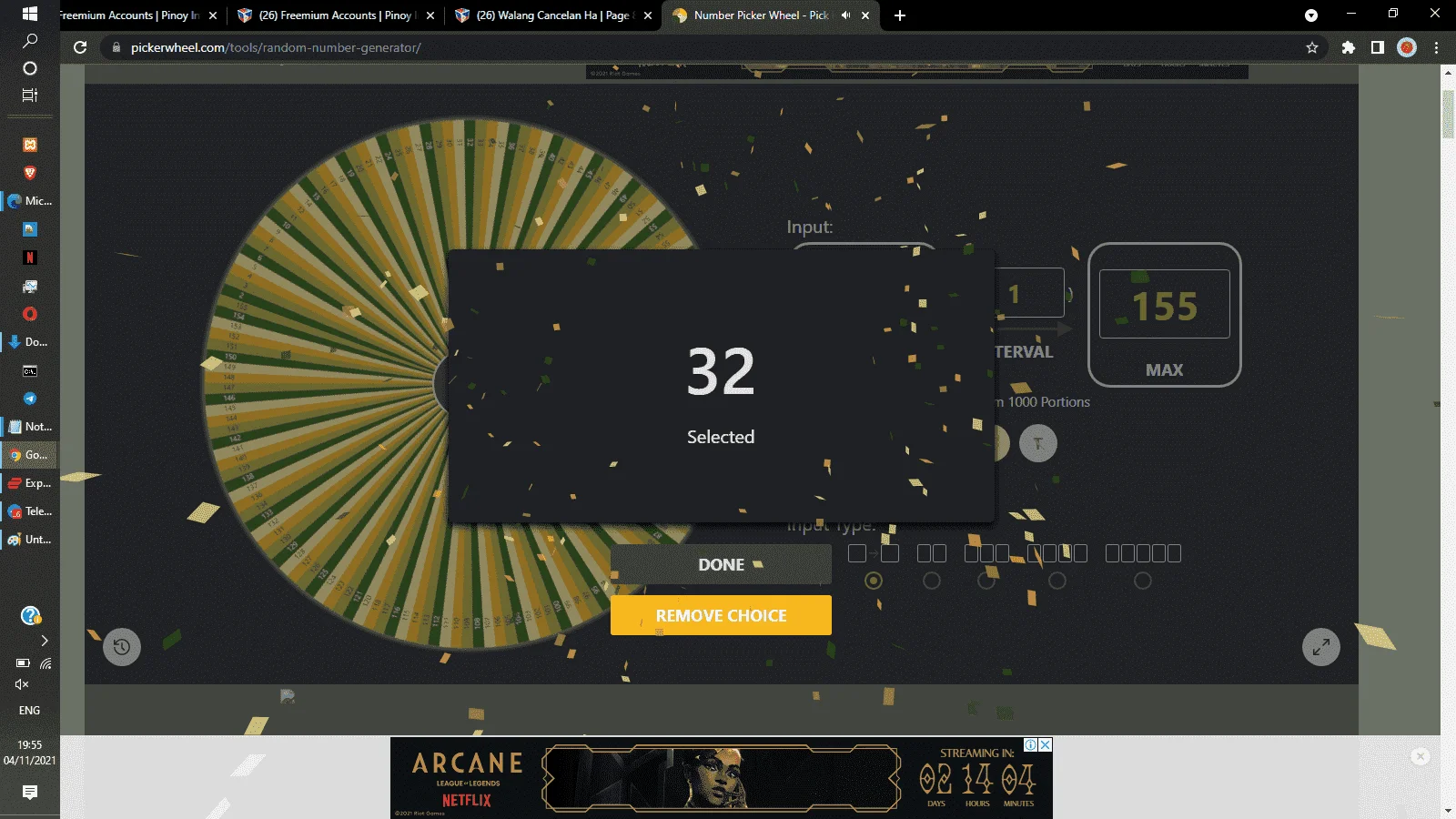
Task: Open the command prompt taskbar icon
Action: point(29,370)
